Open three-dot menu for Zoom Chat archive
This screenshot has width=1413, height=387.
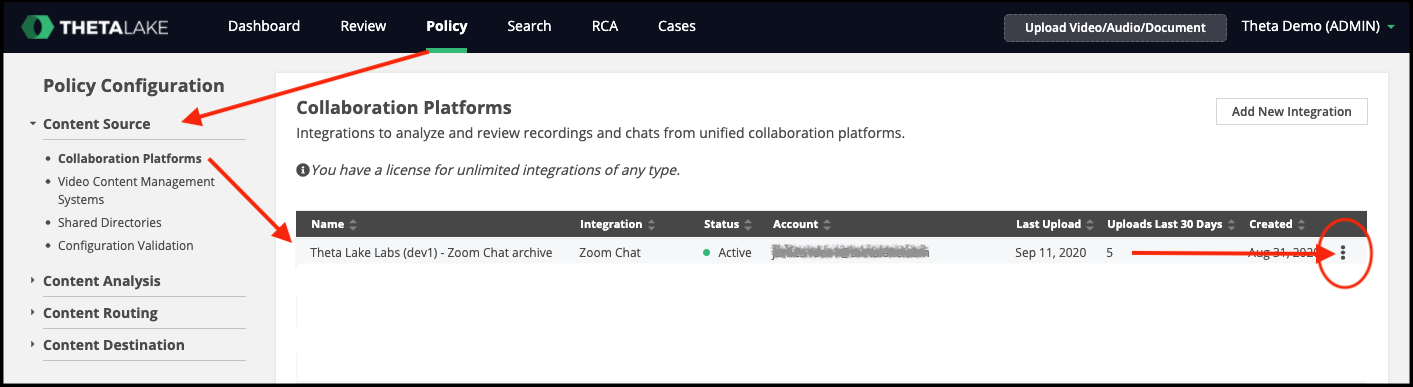click(1343, 253)
